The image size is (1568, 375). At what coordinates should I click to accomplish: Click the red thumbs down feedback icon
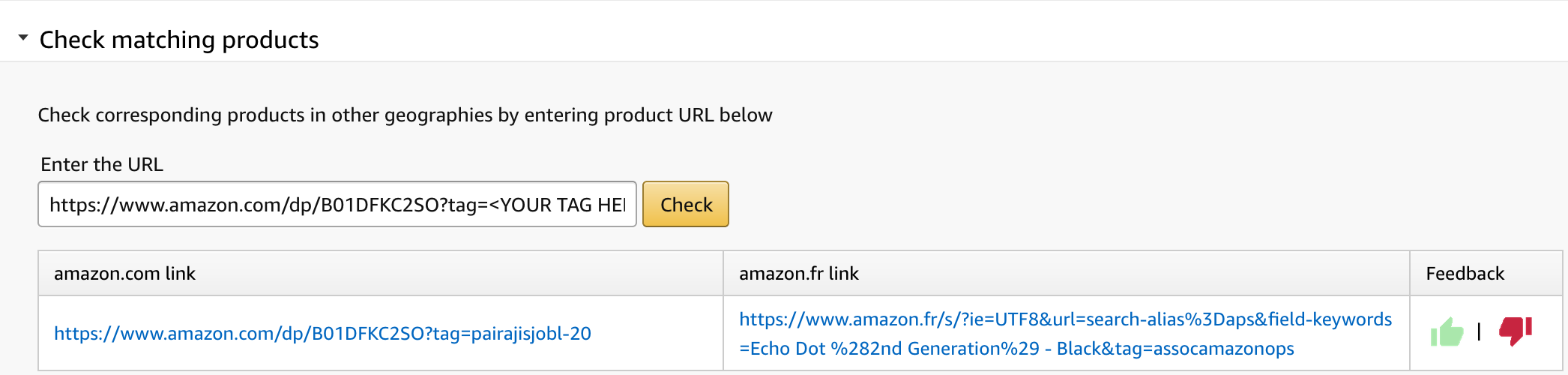pyautogui.click(x=1515, y=330)
